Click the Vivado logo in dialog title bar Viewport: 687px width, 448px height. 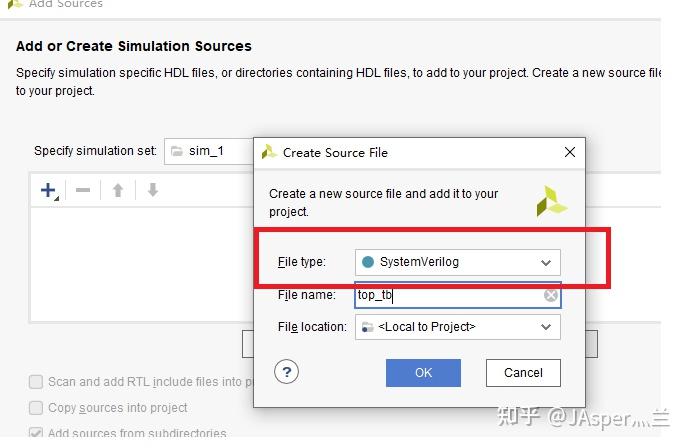[x=269, y=152]
